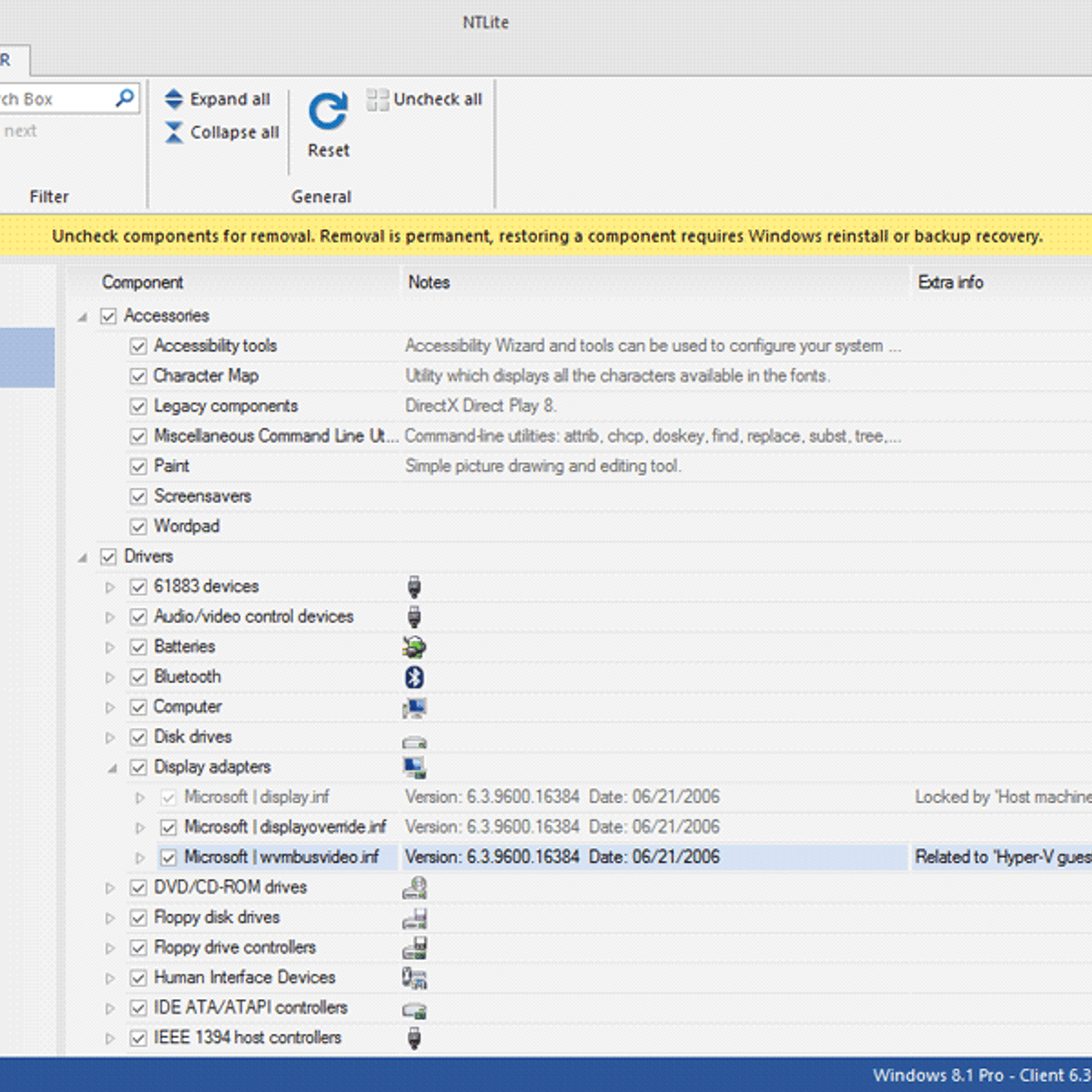Click Collapse all button
The height and width of the screenshot is (1092, 1092).
(222, 132)
